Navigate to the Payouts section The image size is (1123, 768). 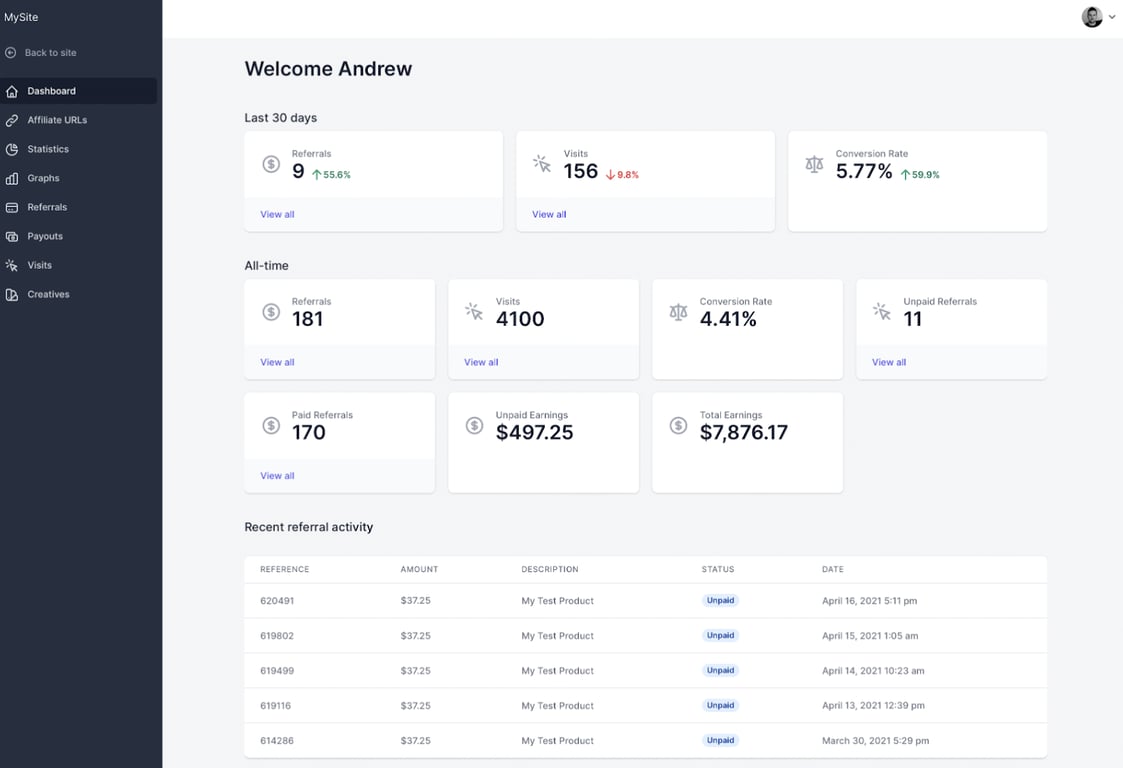coord(45,236)
